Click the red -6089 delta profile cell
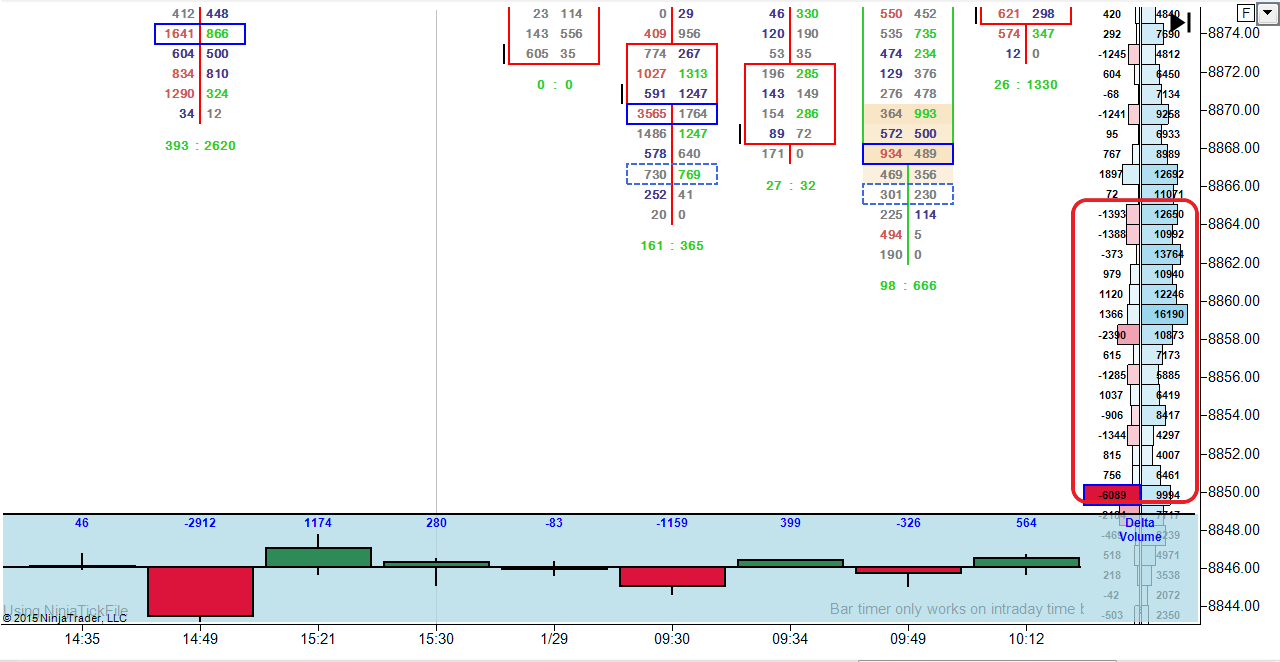The image size is (1280, 662). pos(1112,494)
